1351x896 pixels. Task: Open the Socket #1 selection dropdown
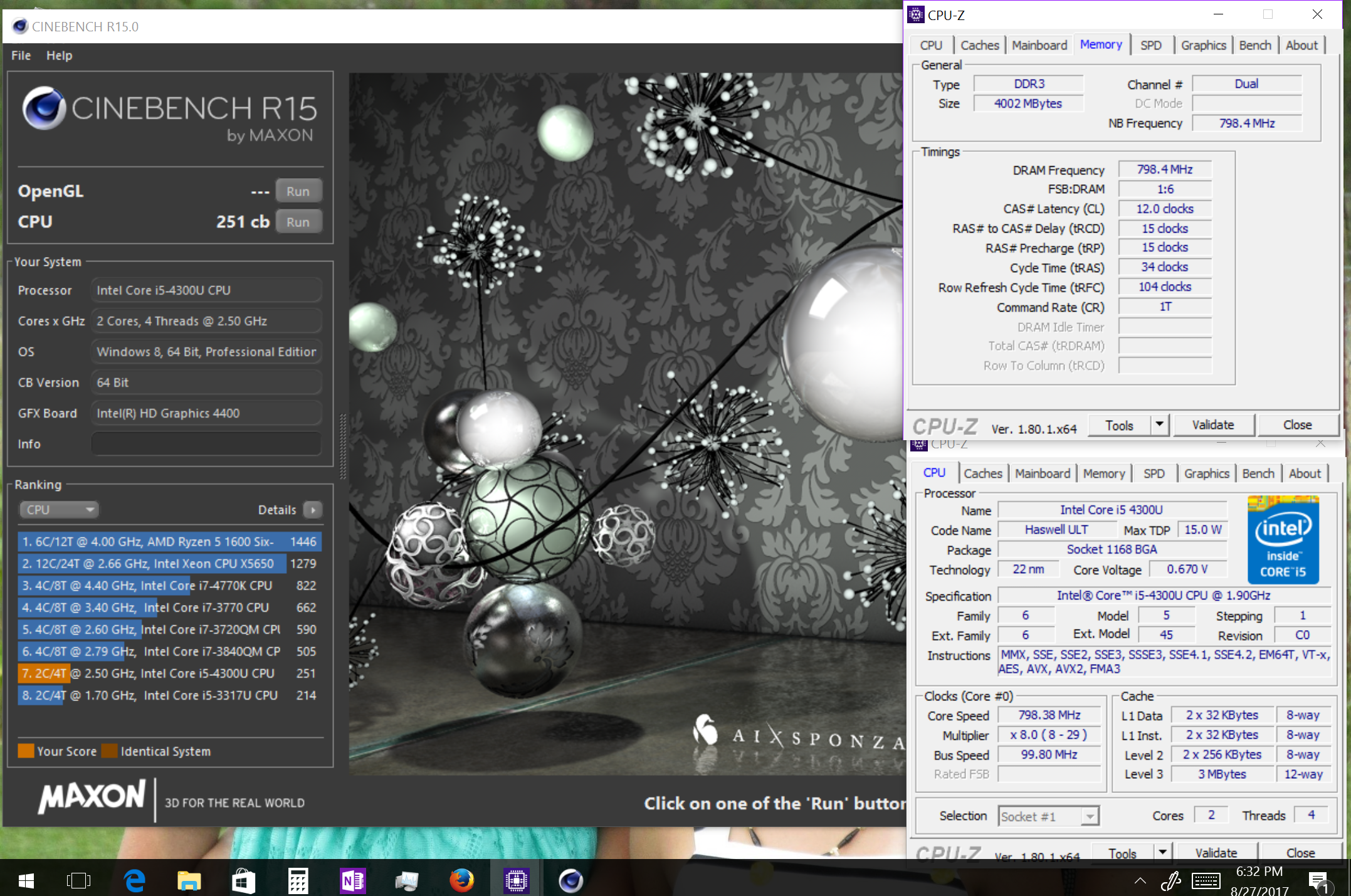tap(1048, 816)
